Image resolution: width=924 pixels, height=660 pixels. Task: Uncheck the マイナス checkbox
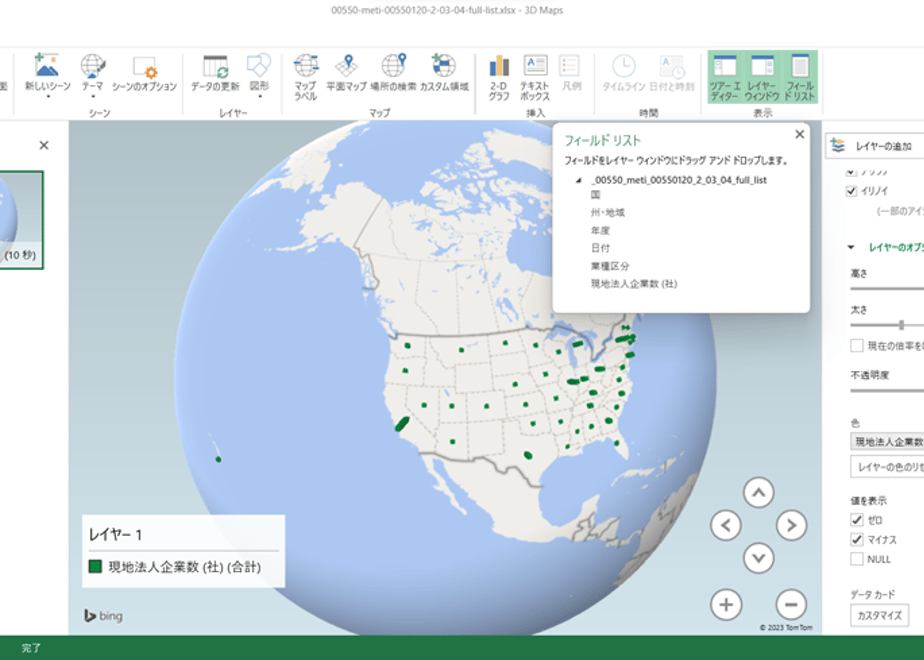point(857,539)
